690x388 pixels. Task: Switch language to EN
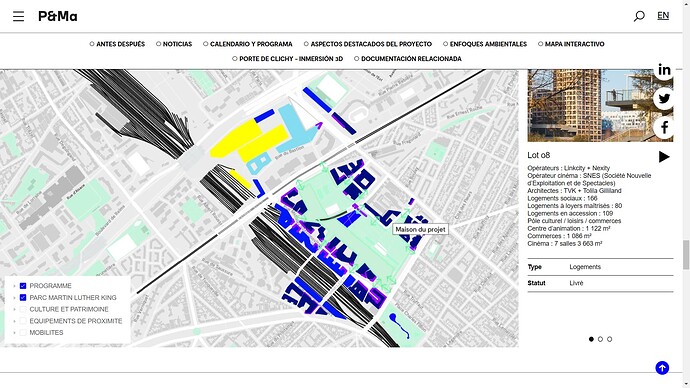[x=663, y=15]
